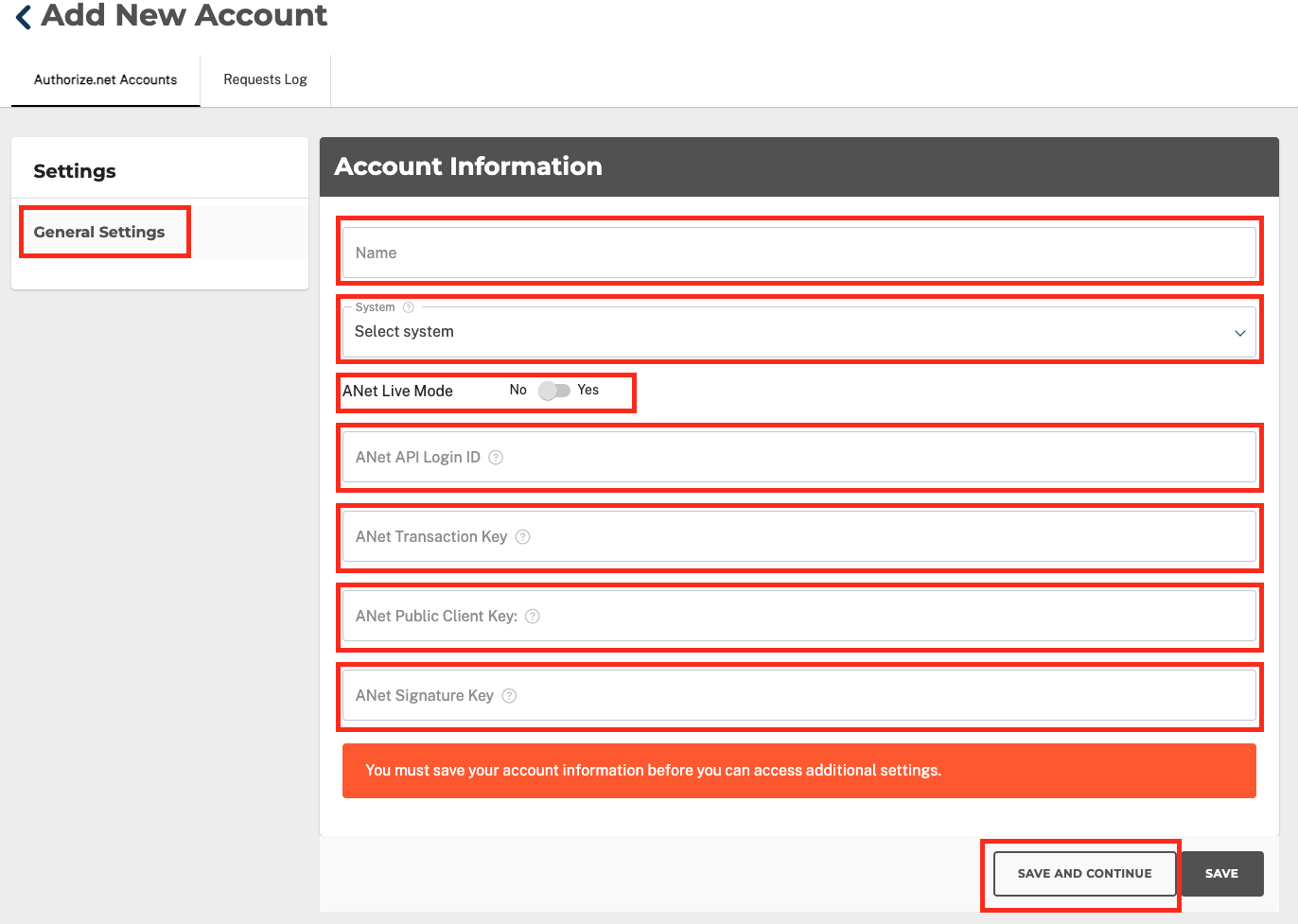Click the orange save-account warning message
This screenshot has height=924, width=1298.
click(x=799, y=771)
